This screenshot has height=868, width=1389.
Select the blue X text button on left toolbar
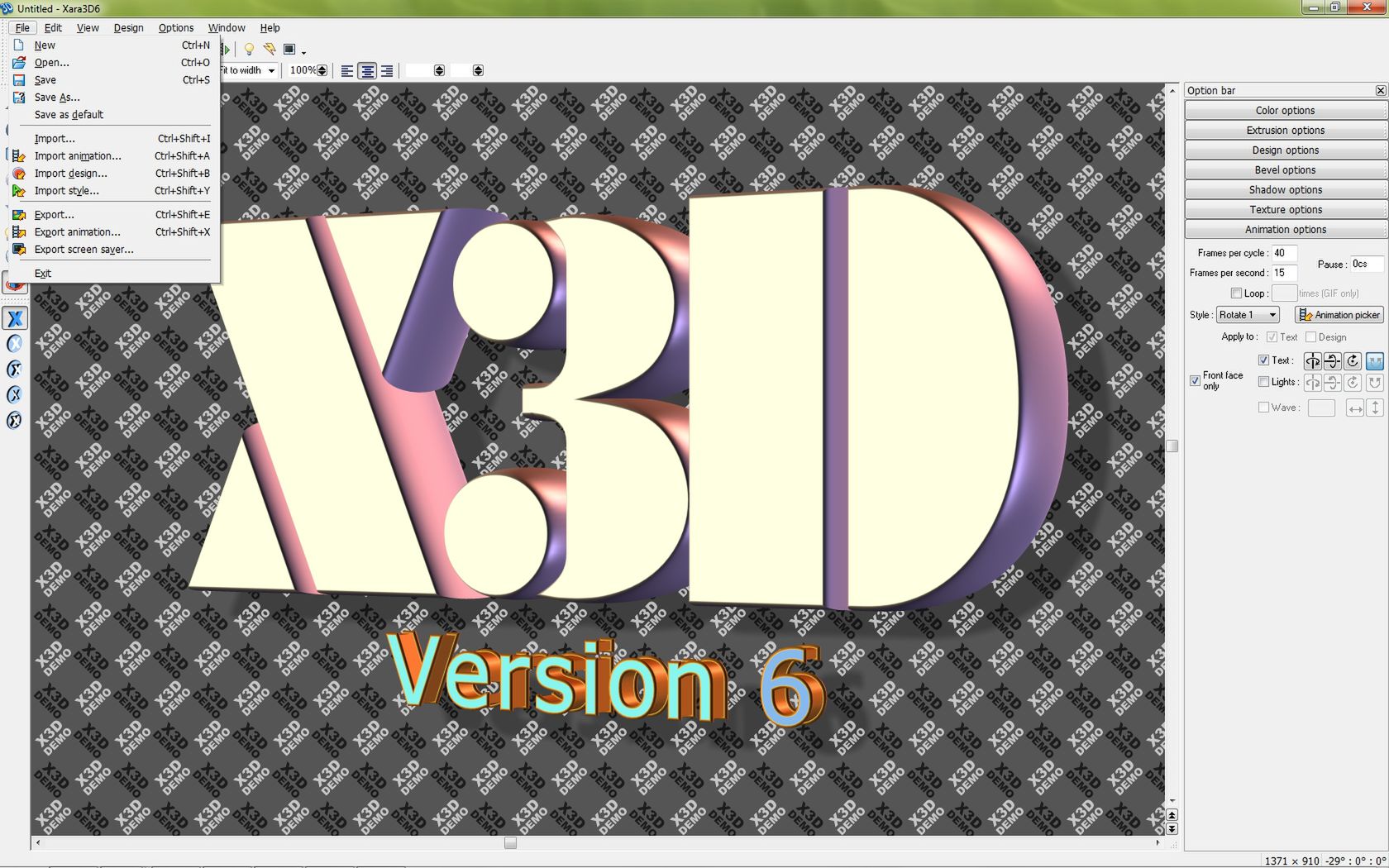pos(15,318)
